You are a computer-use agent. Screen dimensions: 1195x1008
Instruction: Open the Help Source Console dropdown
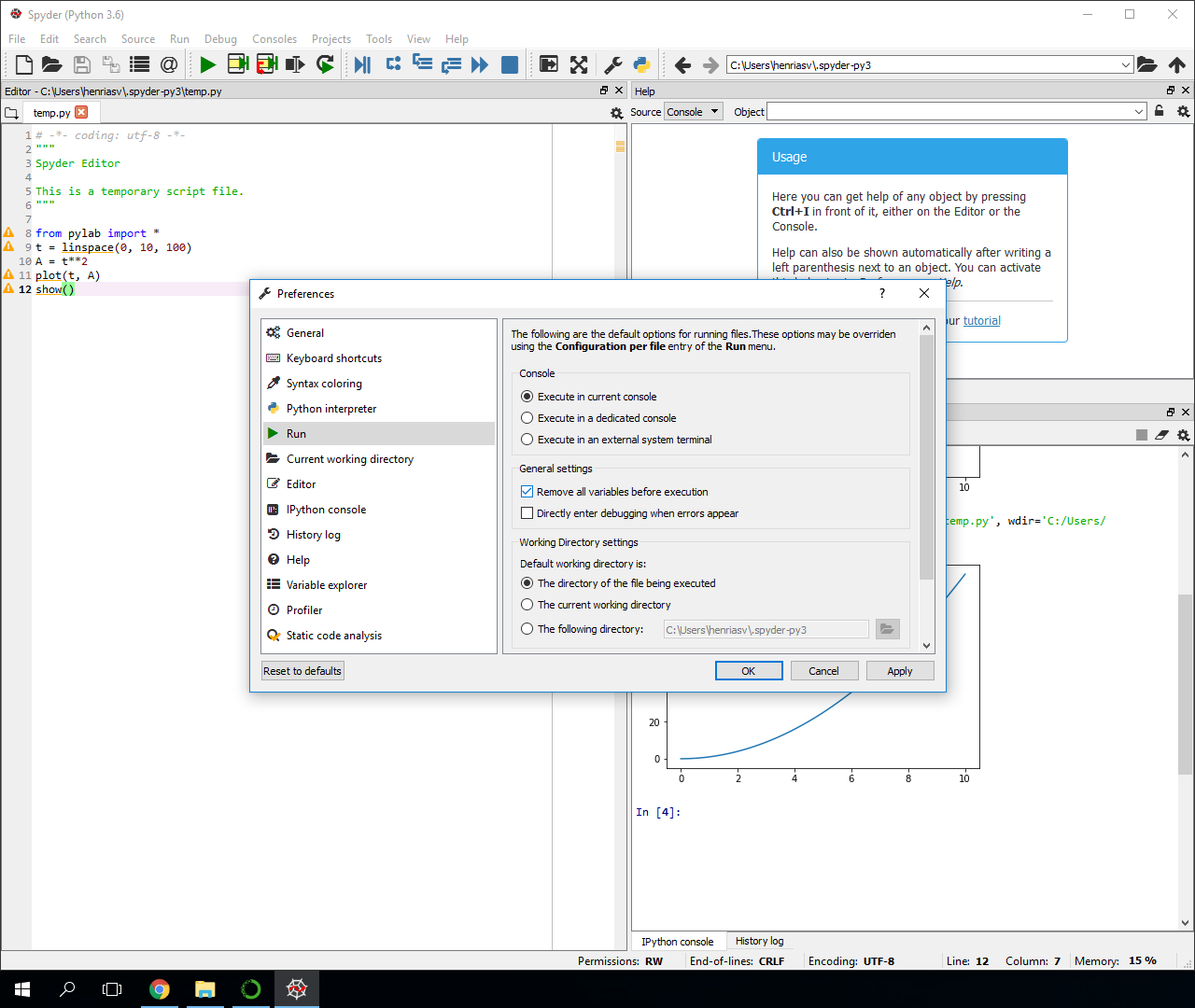[x=693, y=112]
